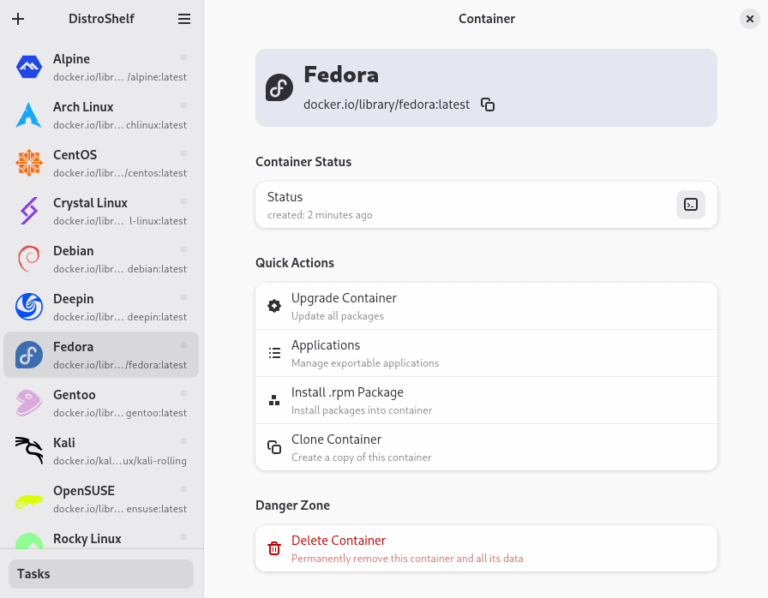Click the Applications list icon

pos(274,353)
